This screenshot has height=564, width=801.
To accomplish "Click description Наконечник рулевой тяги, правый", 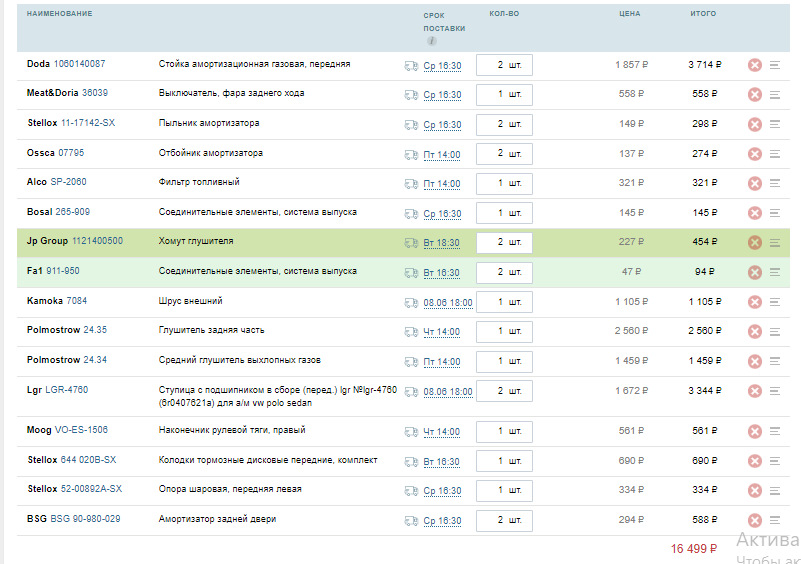I will (x=232, y=430).
